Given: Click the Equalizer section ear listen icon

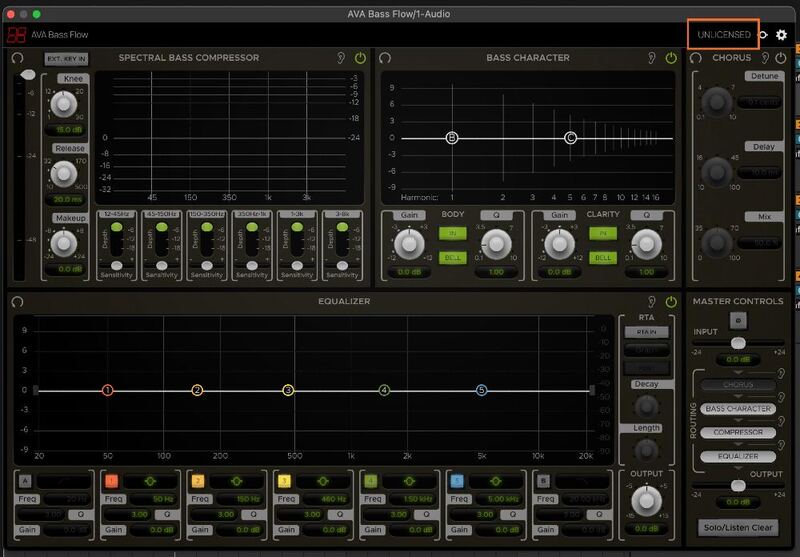Looking at the screenshot, I should click(x=652, y=300).
